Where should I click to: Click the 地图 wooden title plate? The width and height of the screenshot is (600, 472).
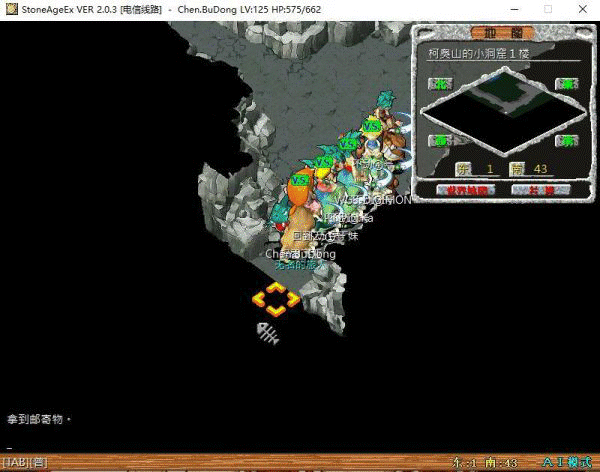tap(502, 34)
